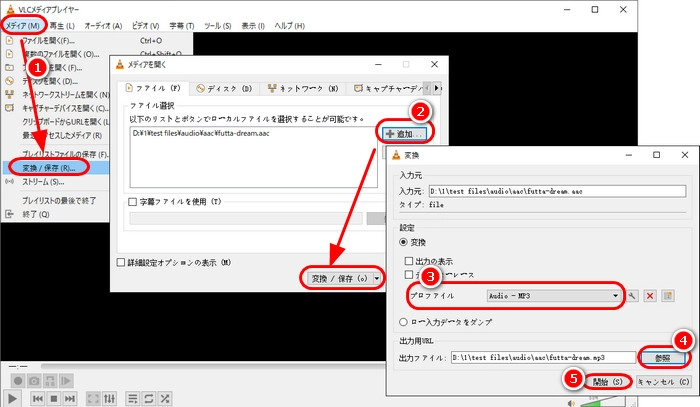Click the Stop playback button

54,398
